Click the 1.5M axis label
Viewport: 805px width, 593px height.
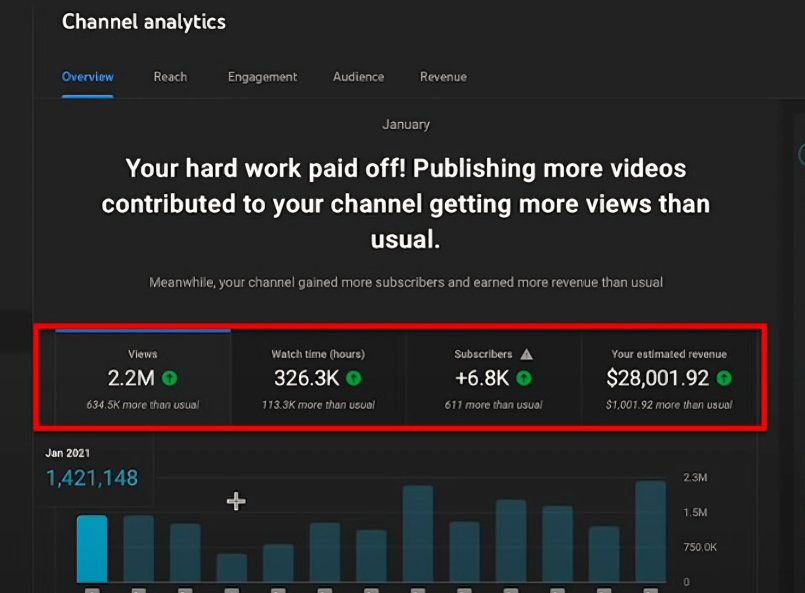695,512
